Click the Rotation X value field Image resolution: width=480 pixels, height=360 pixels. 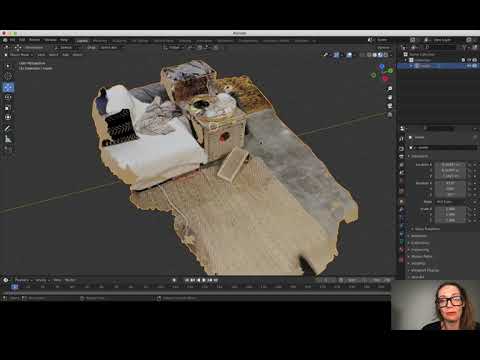pyautogui.click(x=450, y=183)
